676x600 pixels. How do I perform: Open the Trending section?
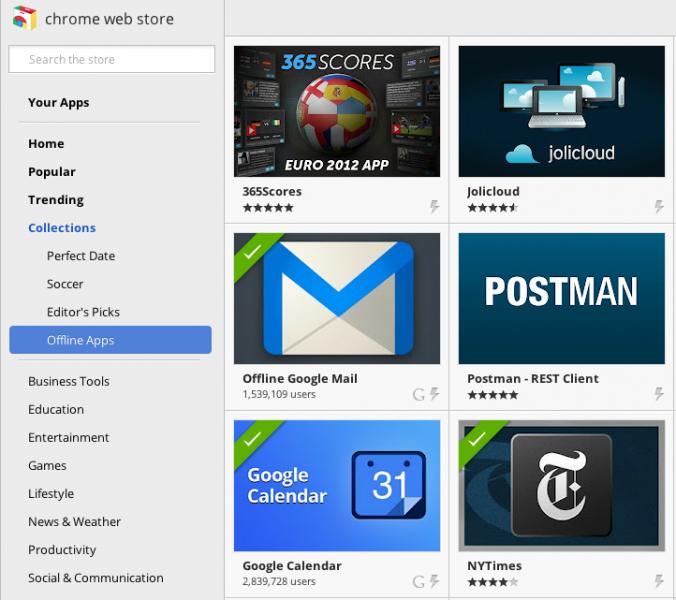56,200
